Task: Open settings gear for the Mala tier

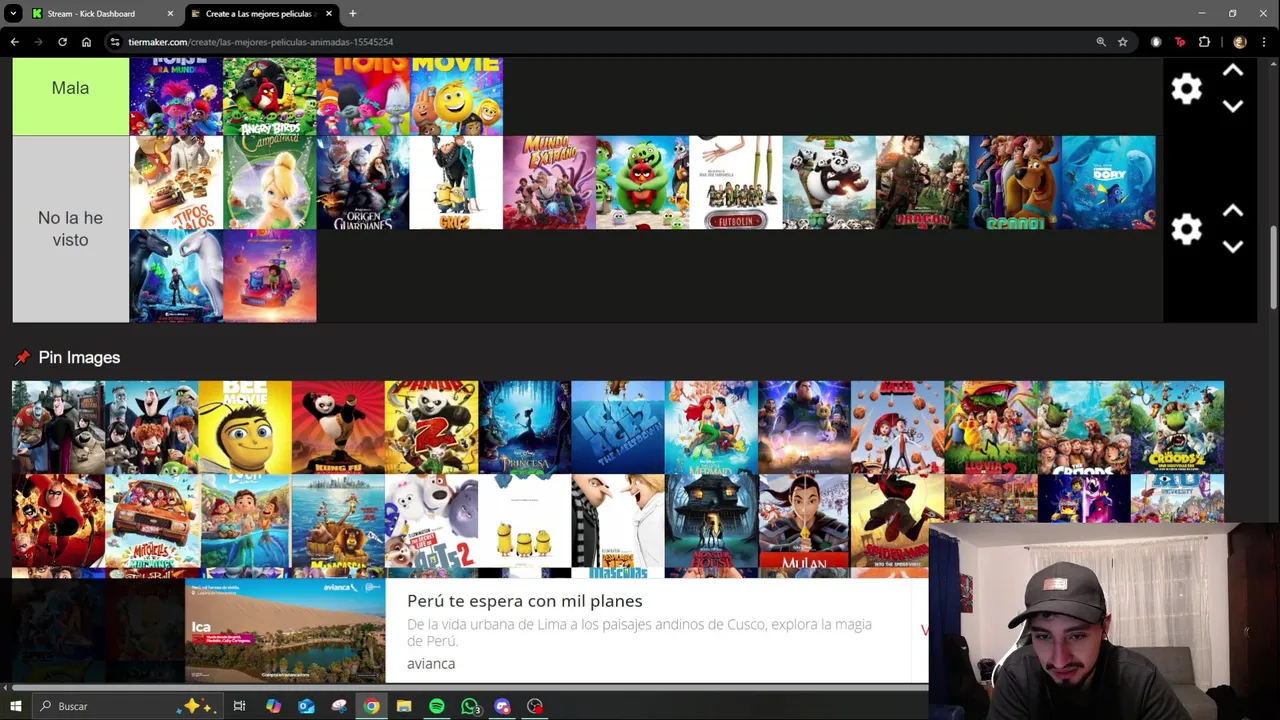Action: coord(1186,89)
